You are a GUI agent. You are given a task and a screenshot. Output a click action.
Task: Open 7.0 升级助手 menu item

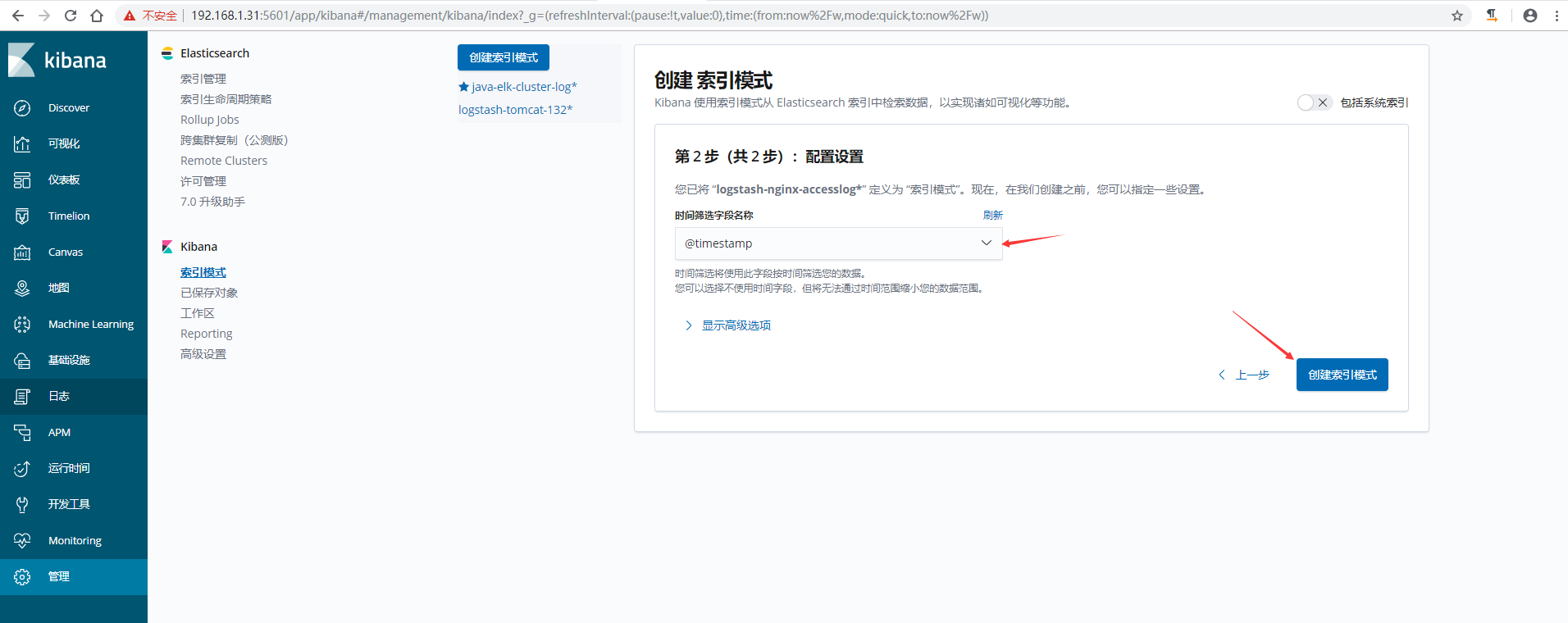click(x=212, y=202)
